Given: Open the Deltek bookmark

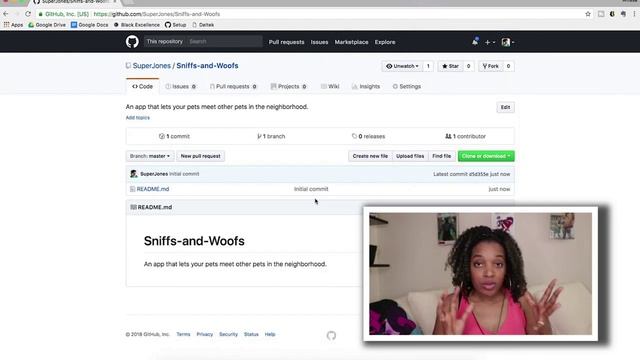Looking at the screenshot, I should coord(203,25).
